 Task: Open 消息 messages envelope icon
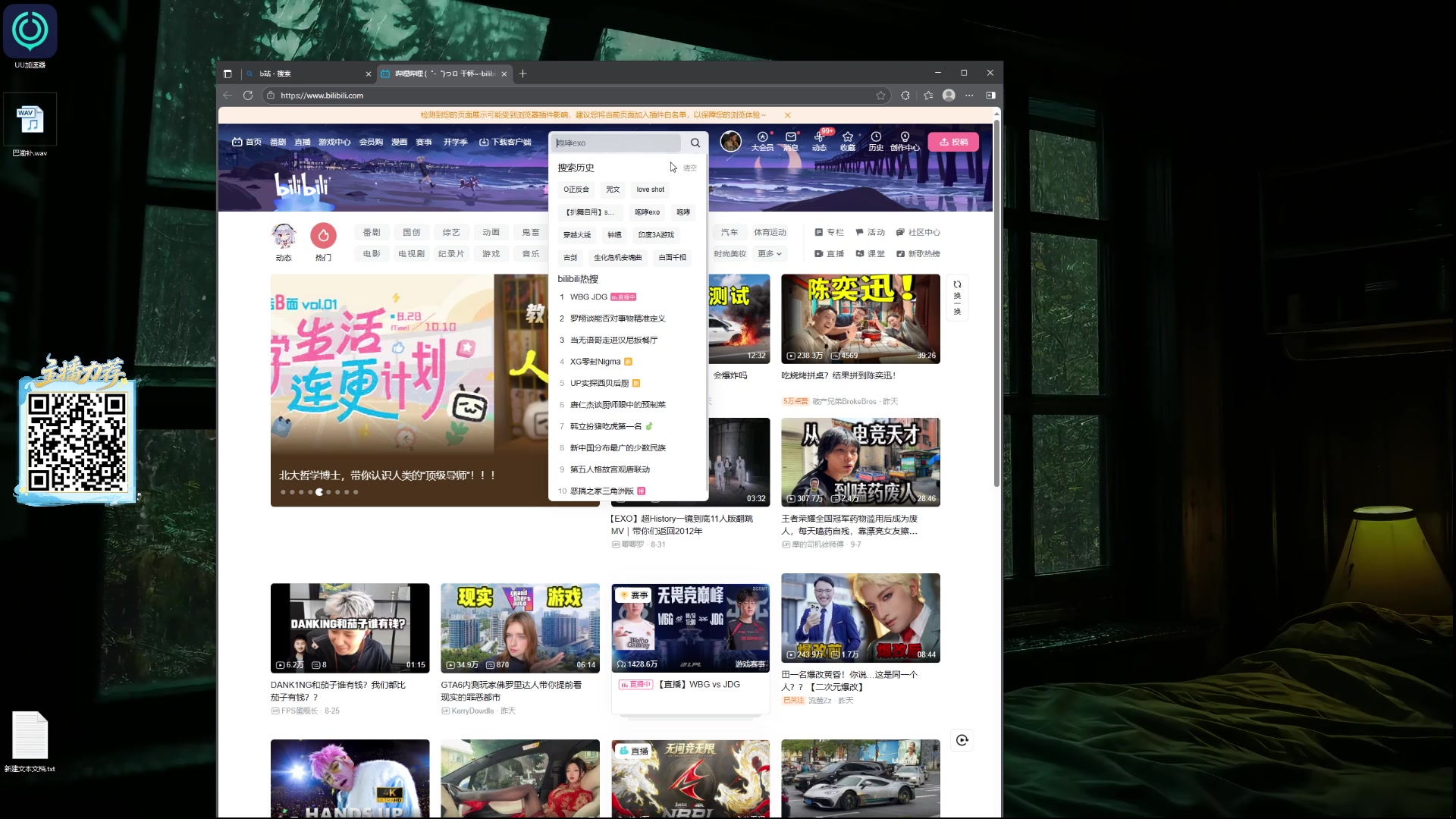790,141
